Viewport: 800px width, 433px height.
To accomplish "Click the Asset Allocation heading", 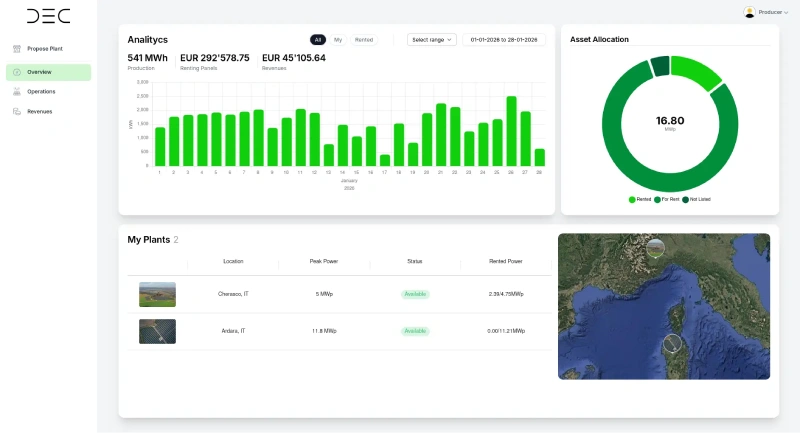I will 599,39.
